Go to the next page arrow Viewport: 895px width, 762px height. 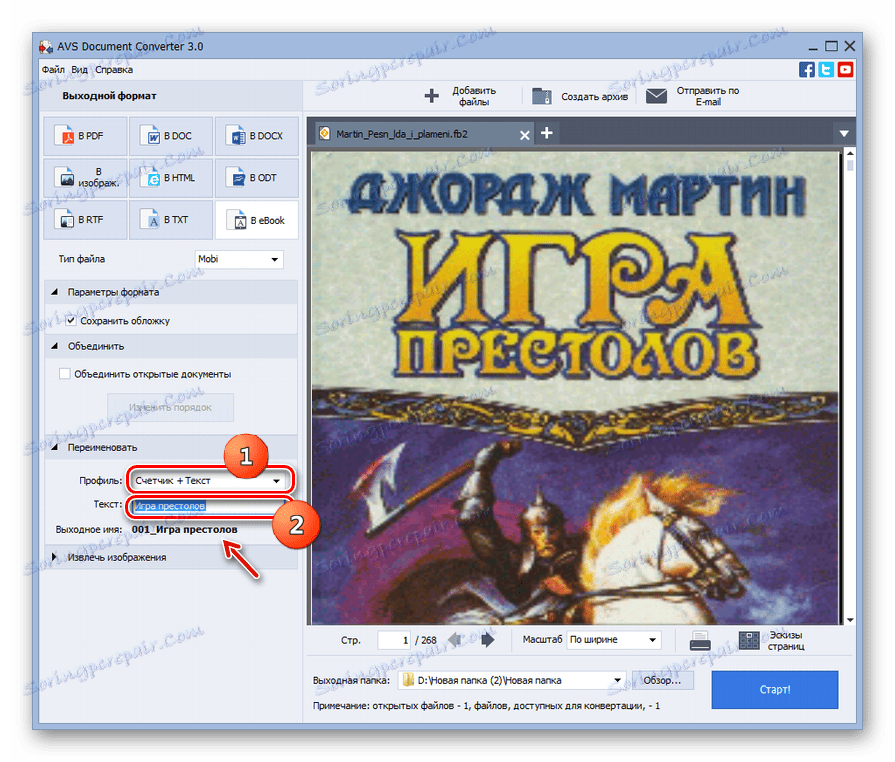click(x=487, y=640)
